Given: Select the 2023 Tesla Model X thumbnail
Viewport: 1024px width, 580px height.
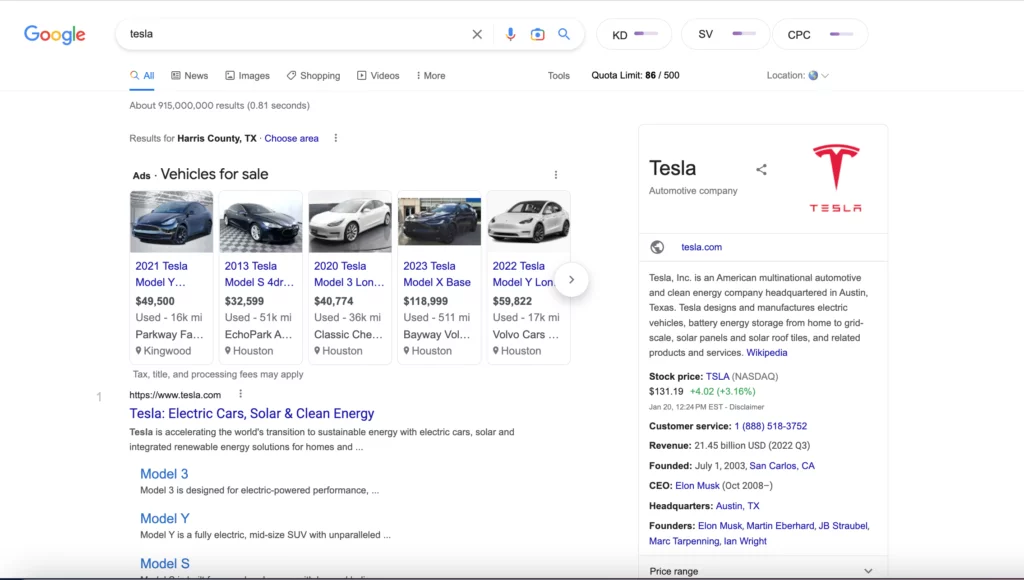Looking at the screenshot, I should [x=439, y=222].
